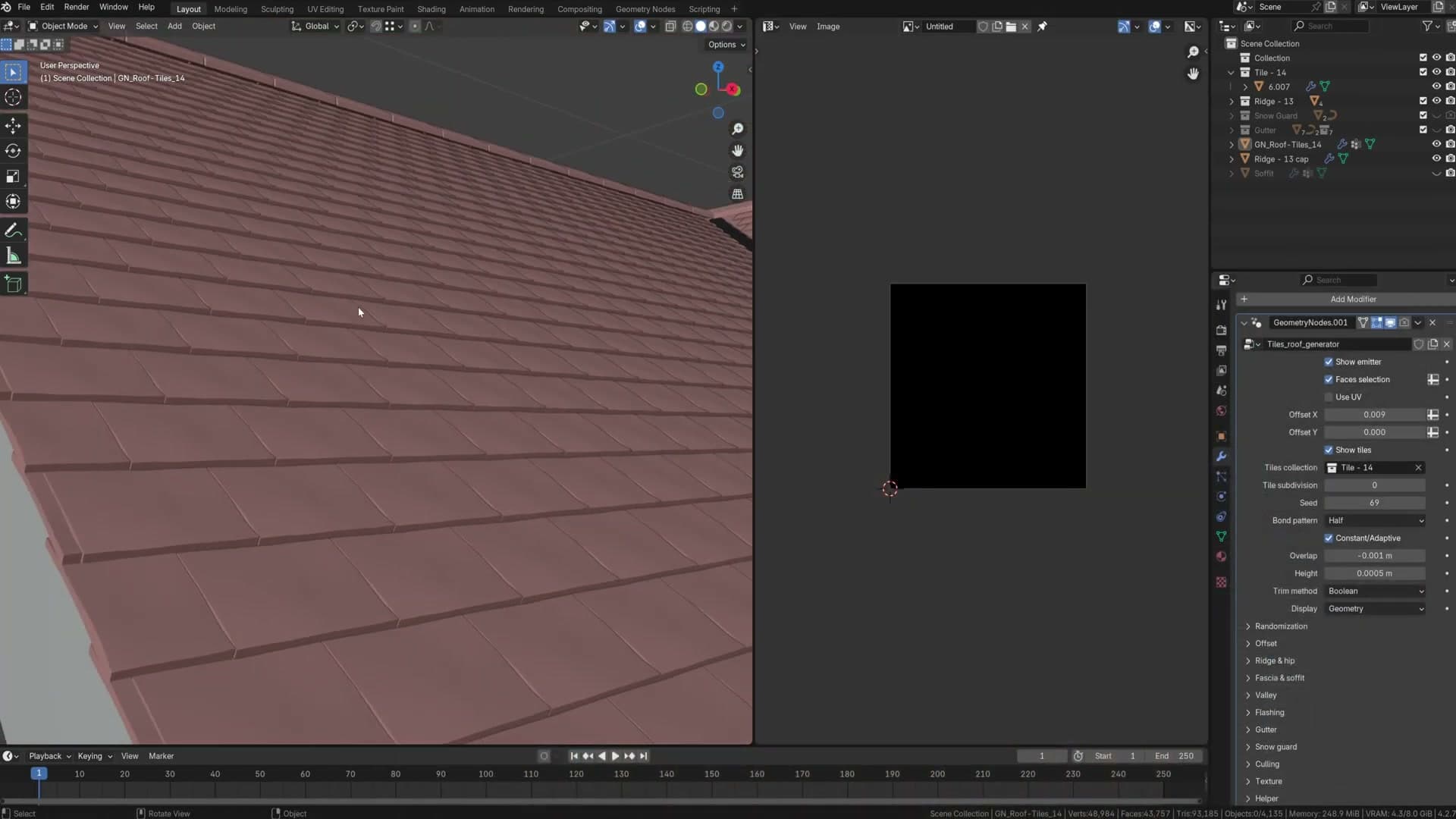
Task: Uncheck the Tile - 14 collection exclude checkbox
Action: pos(1423,72)
